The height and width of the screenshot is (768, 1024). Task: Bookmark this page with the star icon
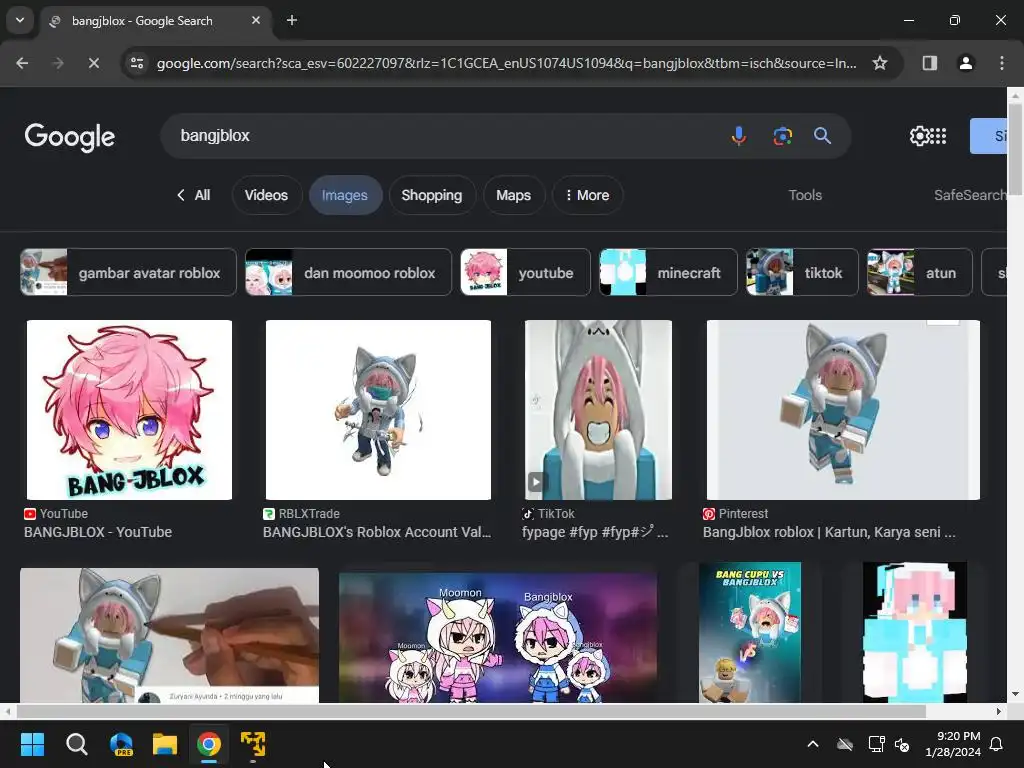click(880, 63)
